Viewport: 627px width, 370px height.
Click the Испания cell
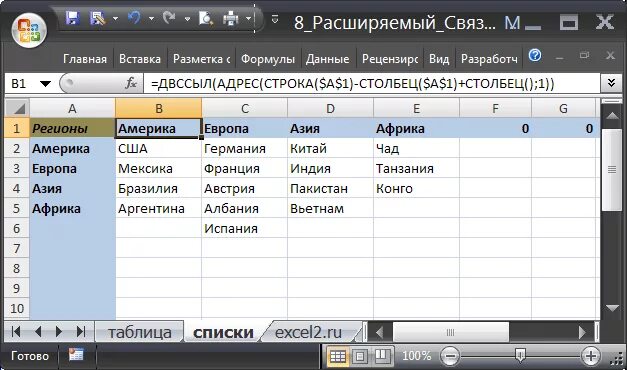[x=244, y=228]
